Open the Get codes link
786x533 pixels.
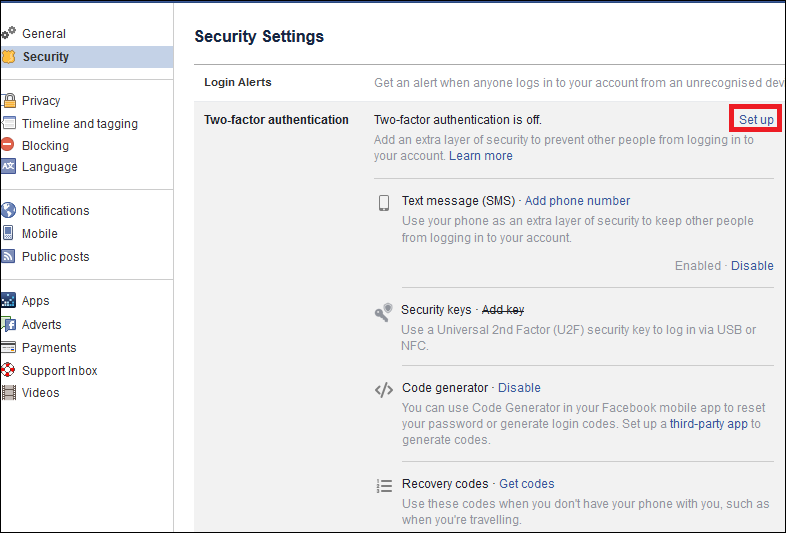point(526,484)
